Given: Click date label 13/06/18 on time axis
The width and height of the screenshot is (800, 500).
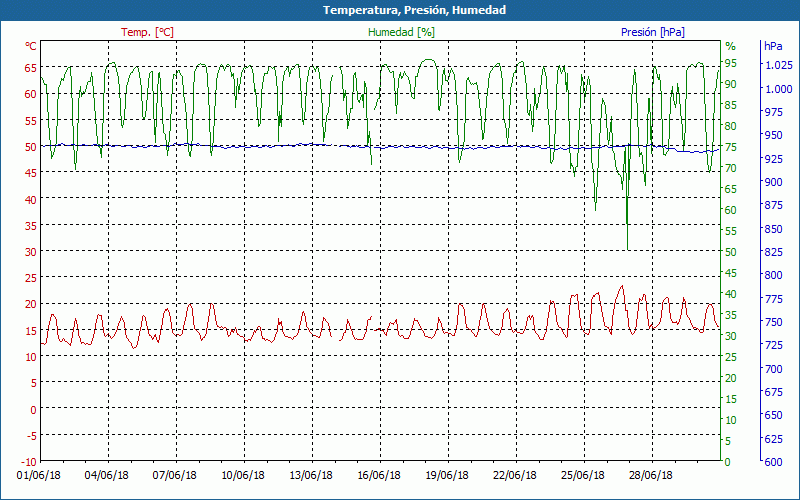Looking at the screenshot, I should pyautogui.click(x=311, y=476).
